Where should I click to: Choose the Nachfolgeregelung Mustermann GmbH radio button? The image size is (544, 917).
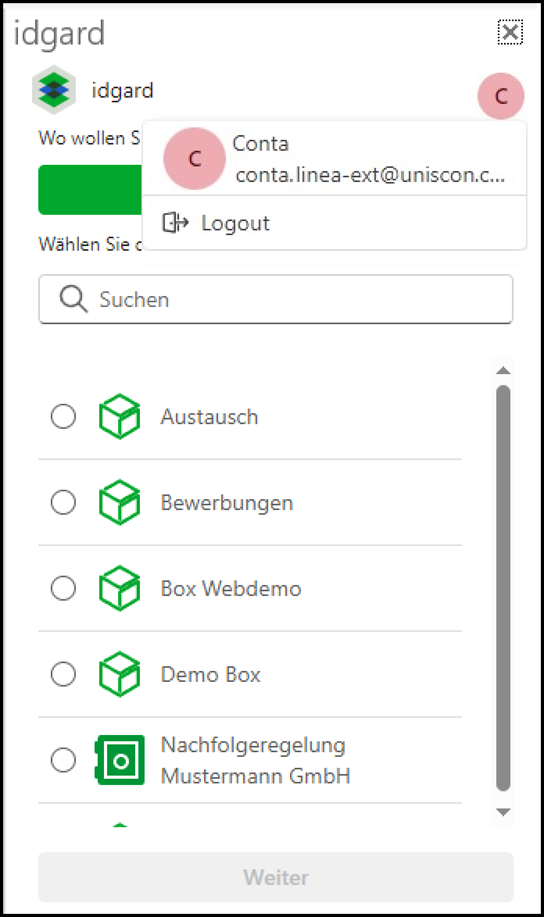point(63,760)
